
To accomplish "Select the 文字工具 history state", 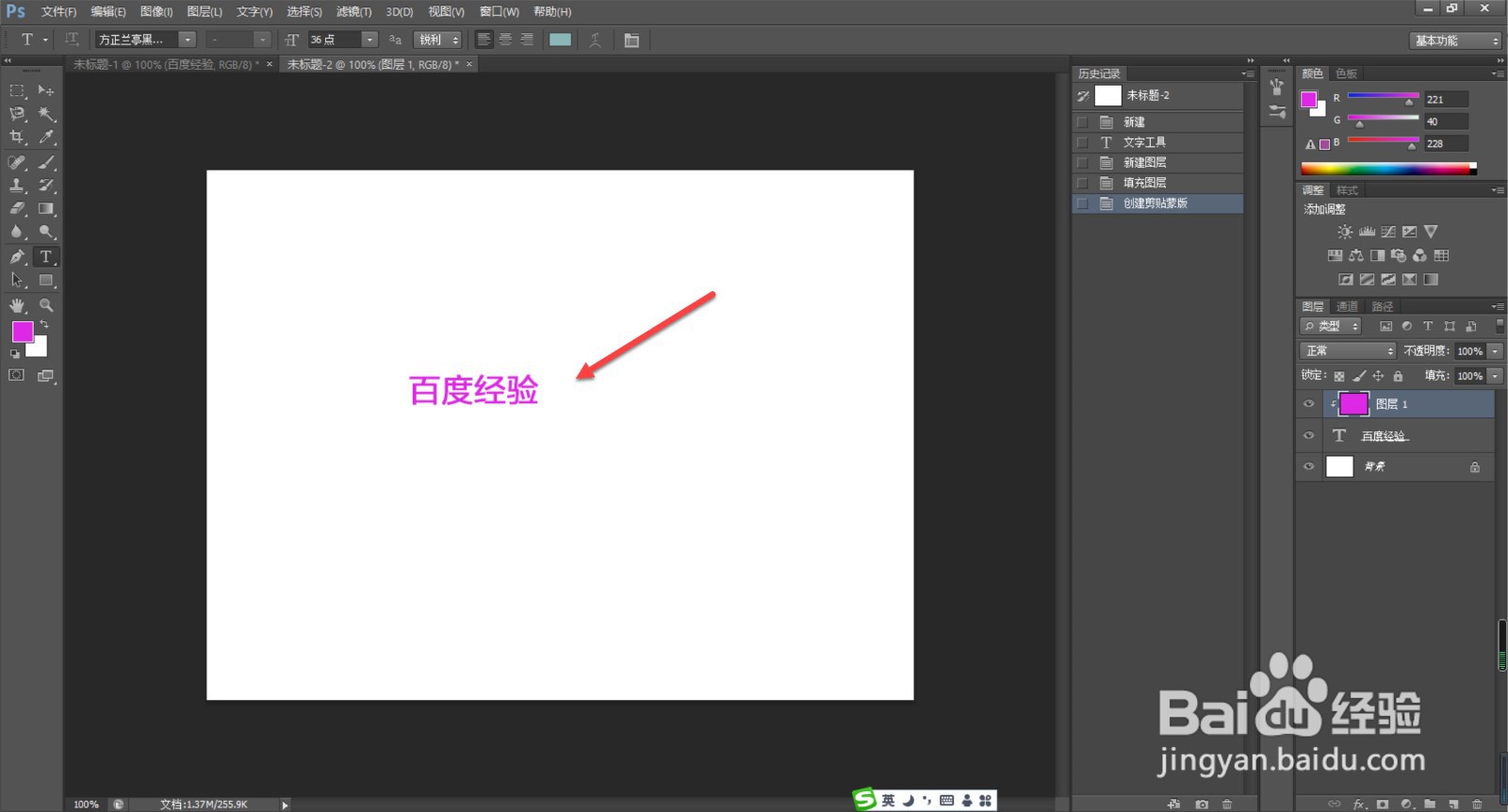I will pyautogui.click(x=1158, y=142).
